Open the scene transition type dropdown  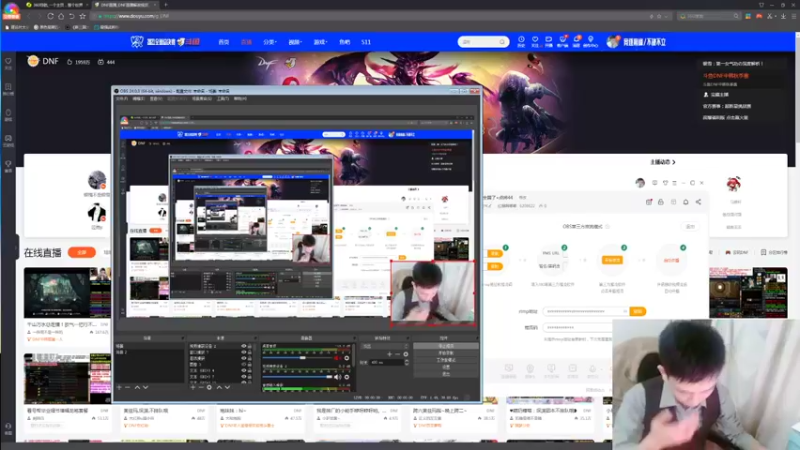pos(385,346)
